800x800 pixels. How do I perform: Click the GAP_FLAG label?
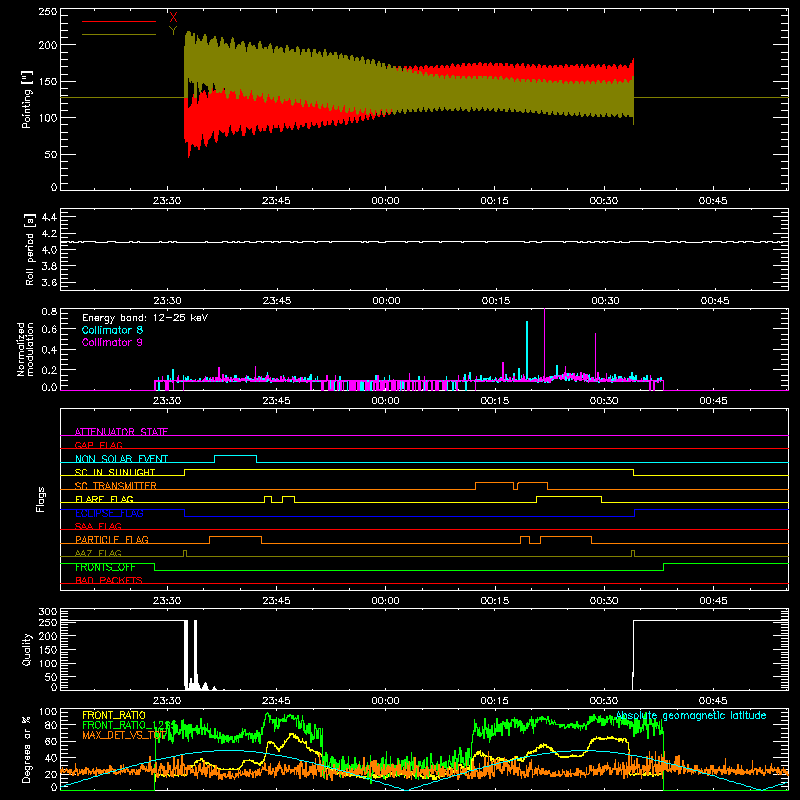click(x=98, y=445)
